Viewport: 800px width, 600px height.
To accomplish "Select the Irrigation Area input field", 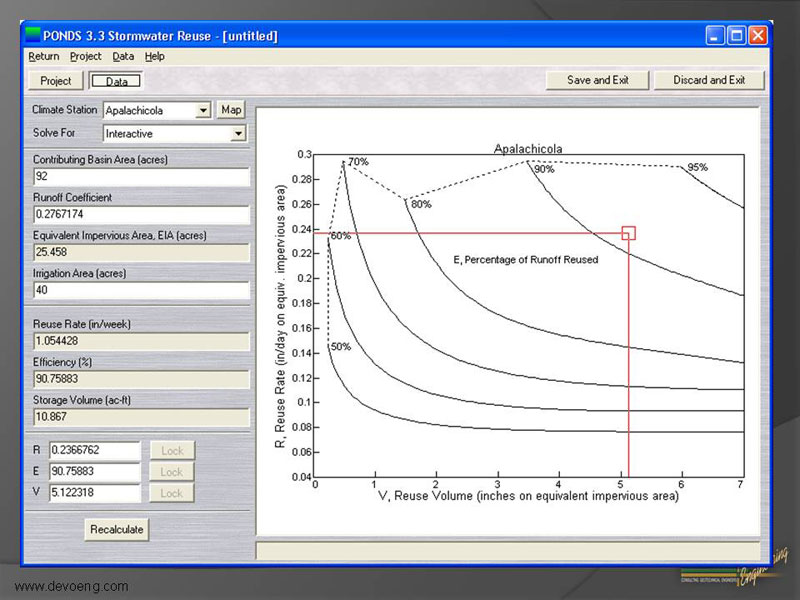I will 140,290.
